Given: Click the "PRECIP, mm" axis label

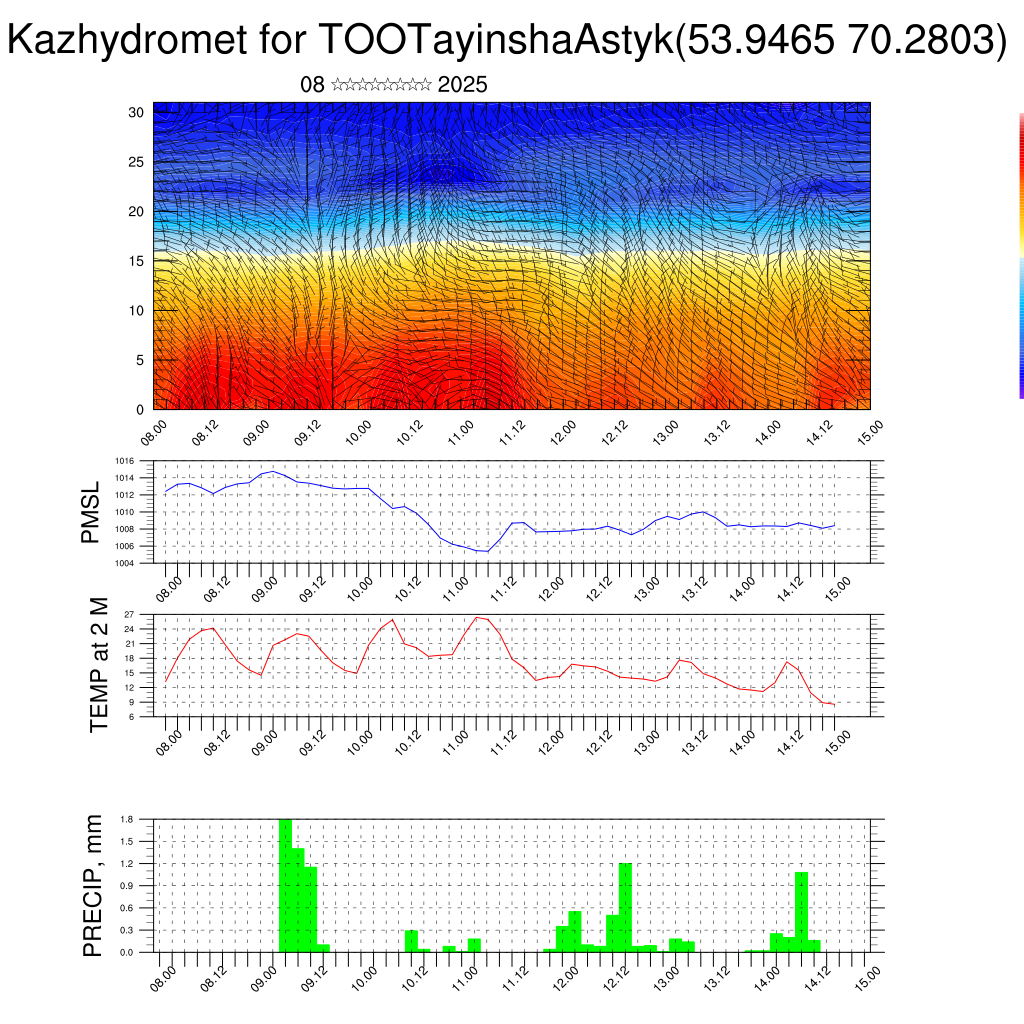Looking at the screenshot, I should [x=93, y=886].
